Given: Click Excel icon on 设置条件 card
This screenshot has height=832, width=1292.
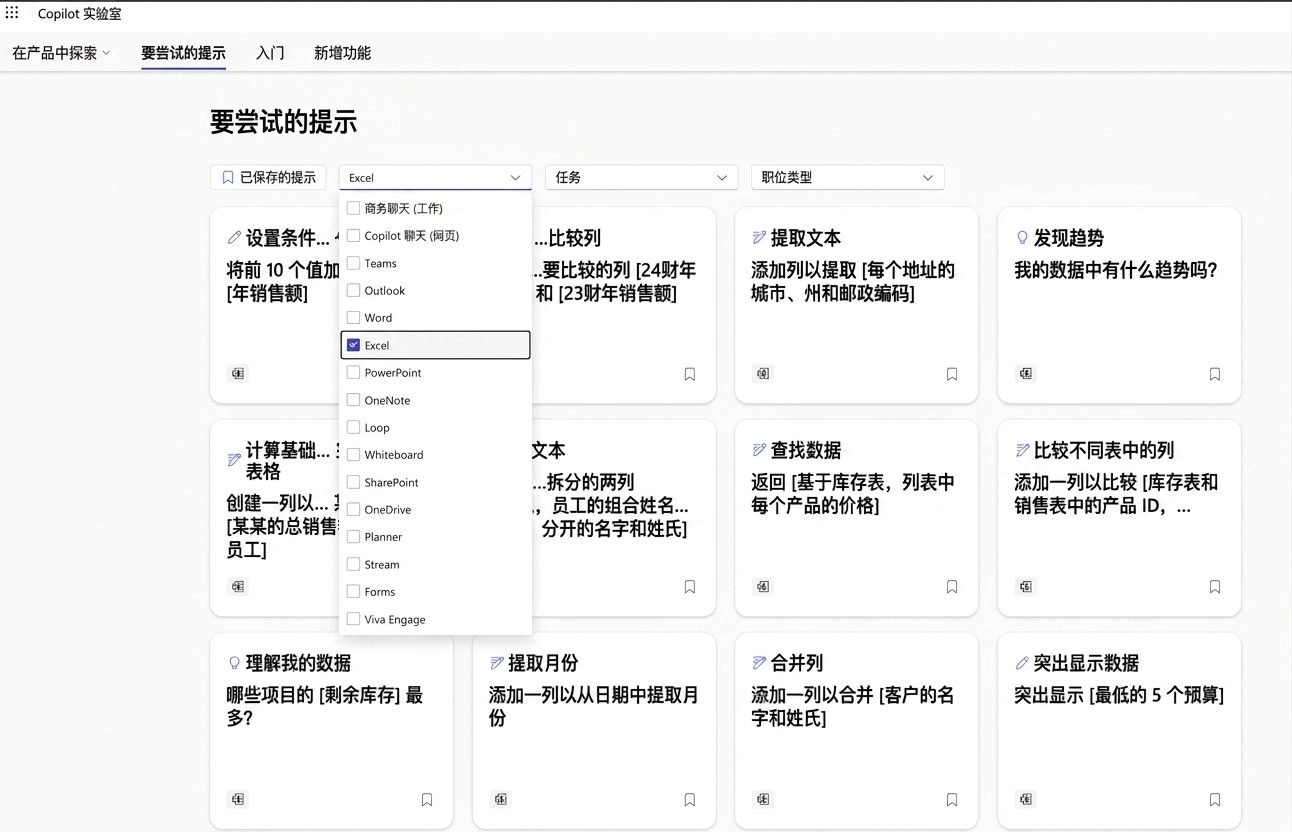Looking at the screenshot, I should [x=238, y=374].
